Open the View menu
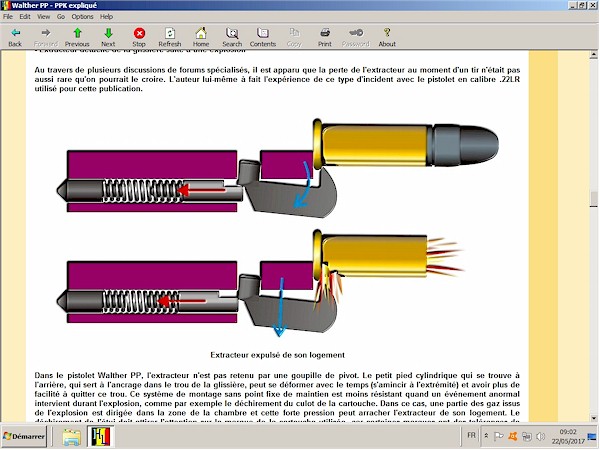Viewport: 600px width, 450px height. tap(44, 16)
